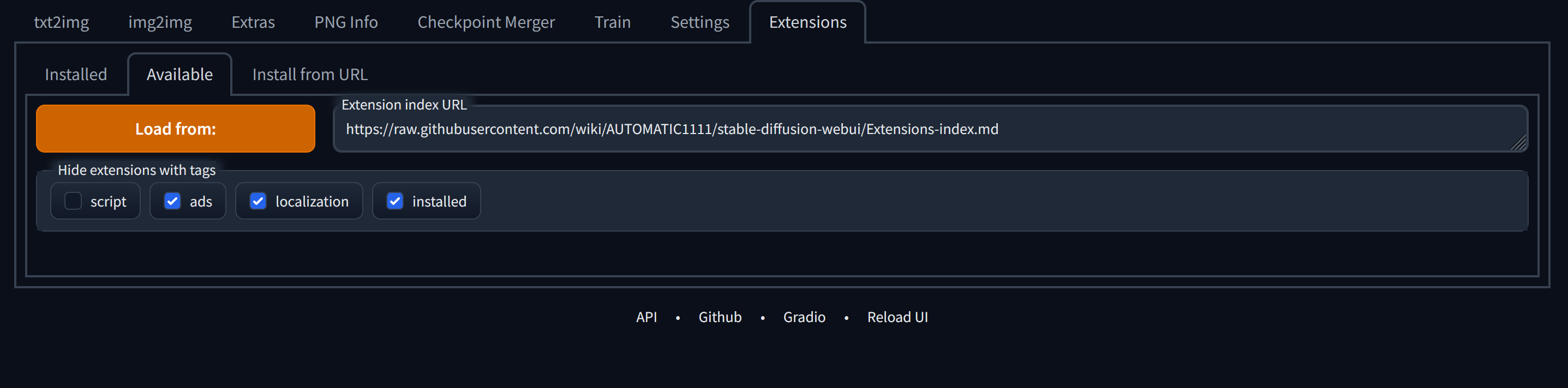
Task: Select the Checkpoint Merger tab
Action: tap(486, 22)
